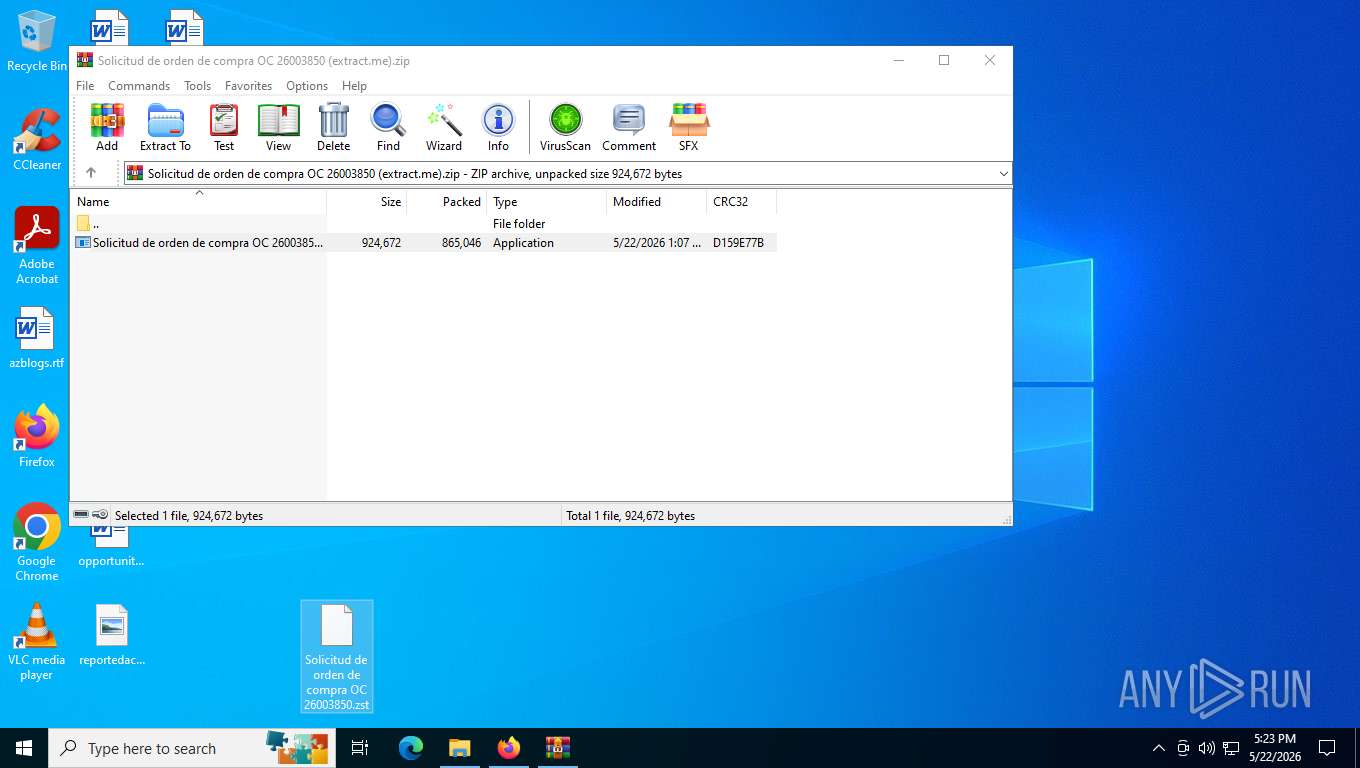Click the status bar drive icon
The height and width of the screenshot is (768, 1360).
tap(81, 515)
